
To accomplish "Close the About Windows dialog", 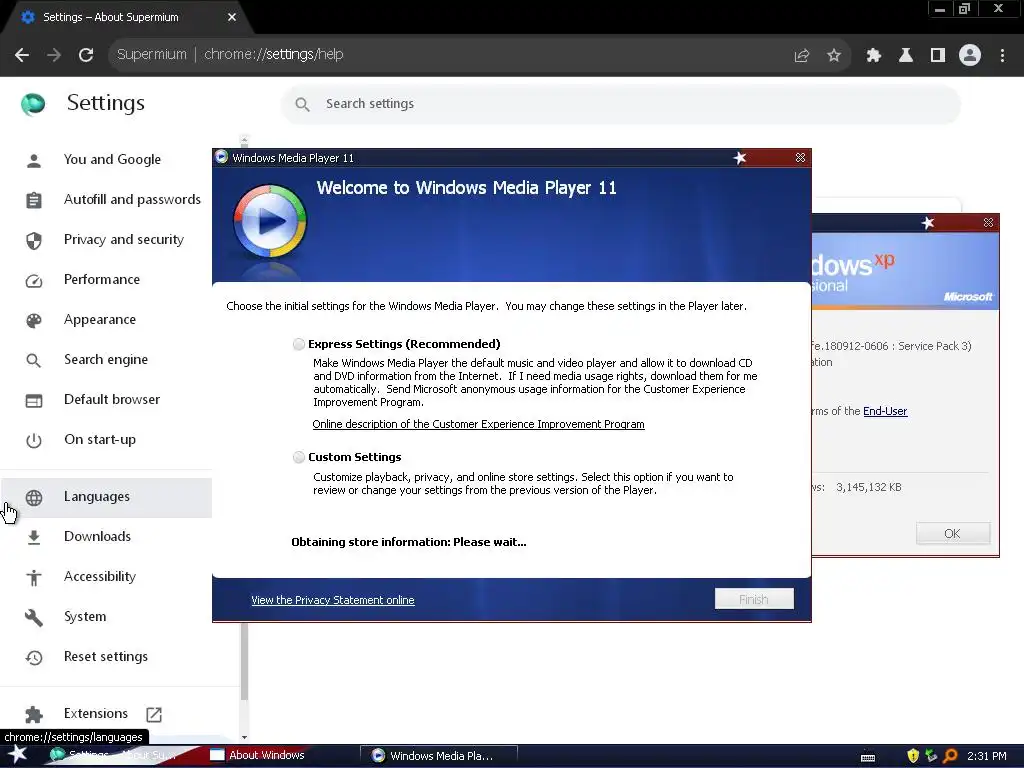I will (x=988, y=223).
